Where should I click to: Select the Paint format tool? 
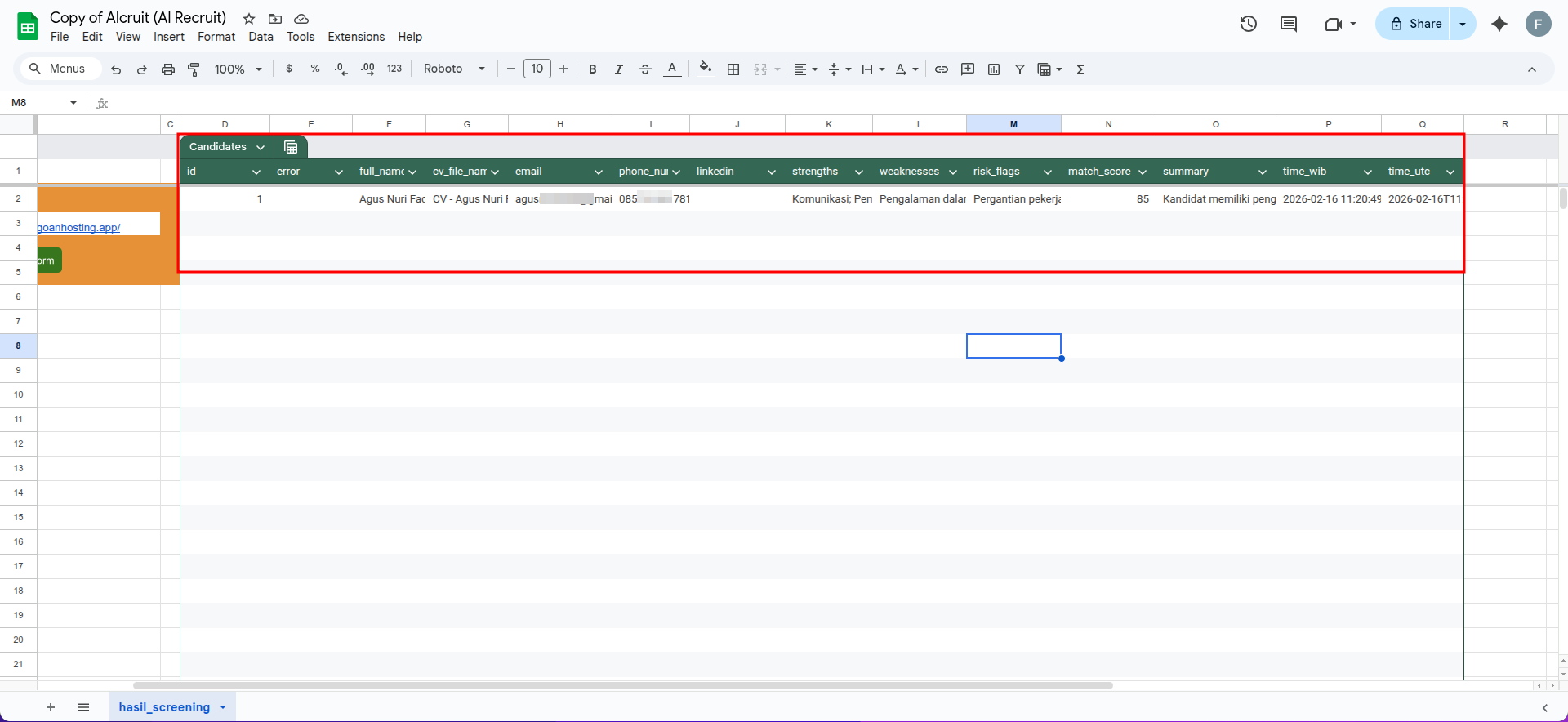click(x=194, y=69)
